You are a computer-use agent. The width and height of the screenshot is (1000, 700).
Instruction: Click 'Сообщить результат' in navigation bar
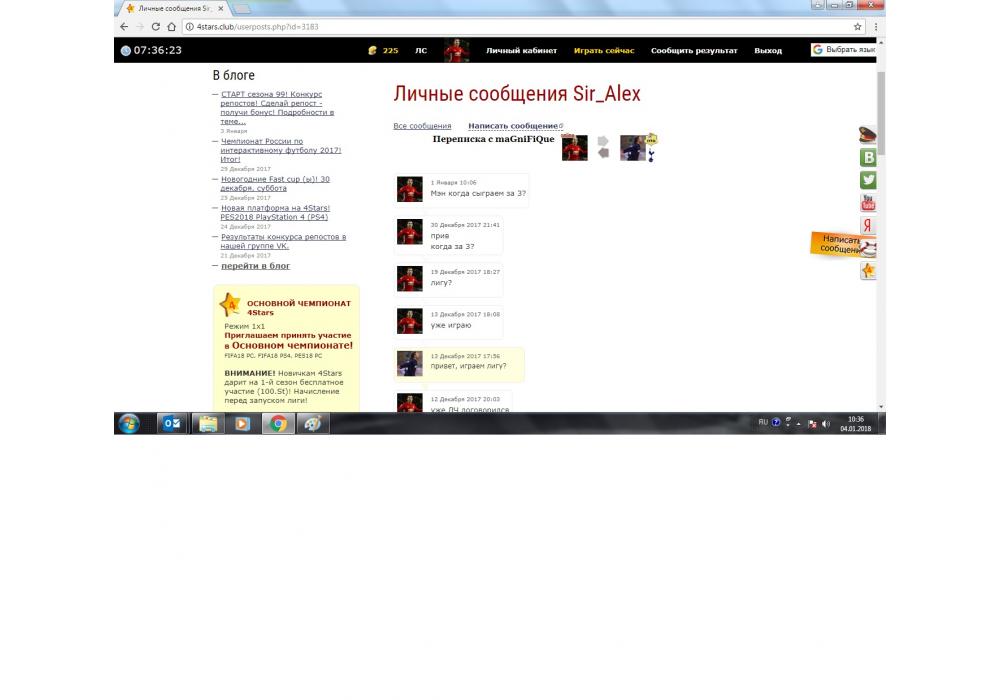[x=694, y=50]
